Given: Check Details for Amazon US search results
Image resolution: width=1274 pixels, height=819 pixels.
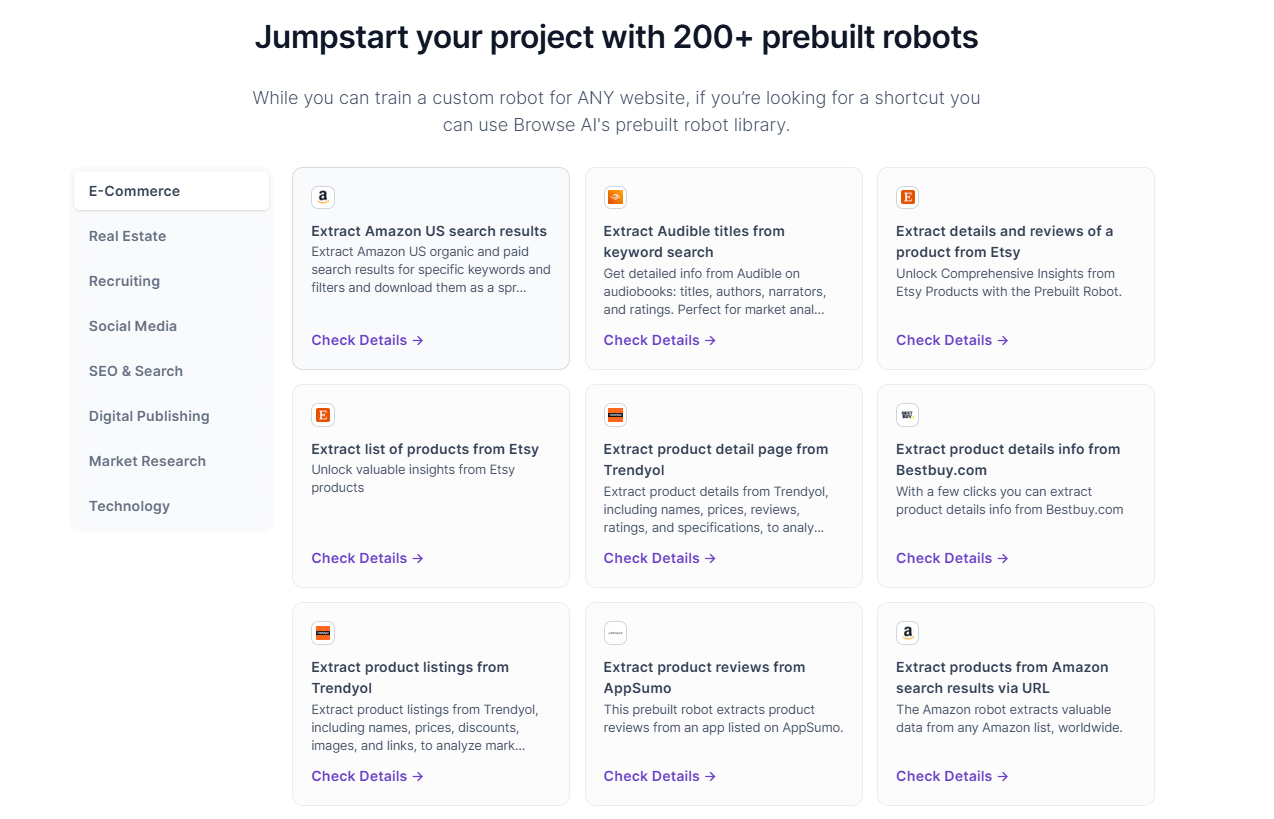Looking at the screenshot, I should 367,340.
